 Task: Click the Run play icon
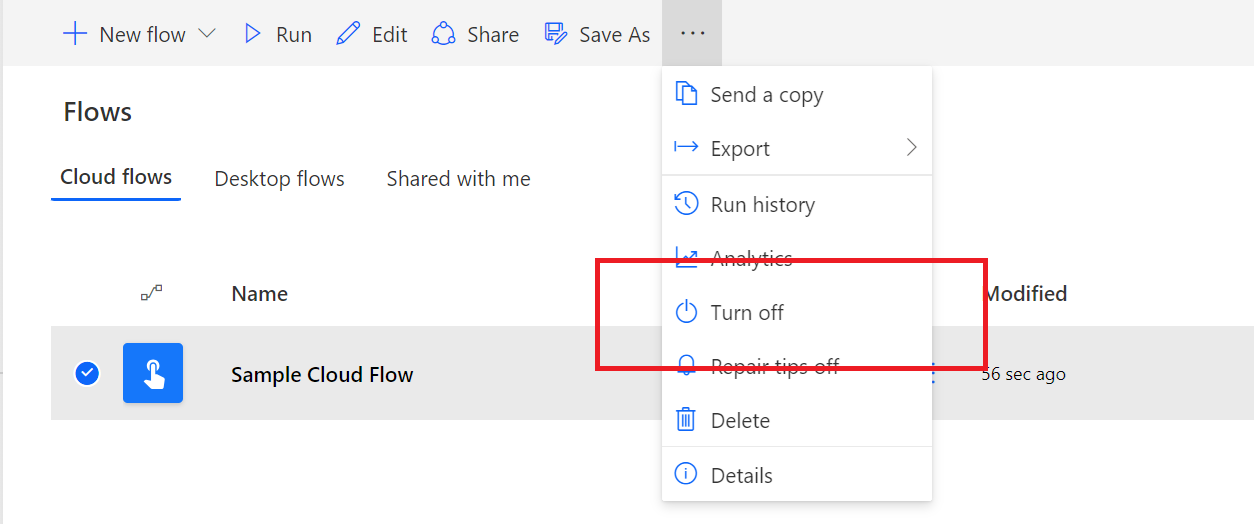tap(253, 34)
